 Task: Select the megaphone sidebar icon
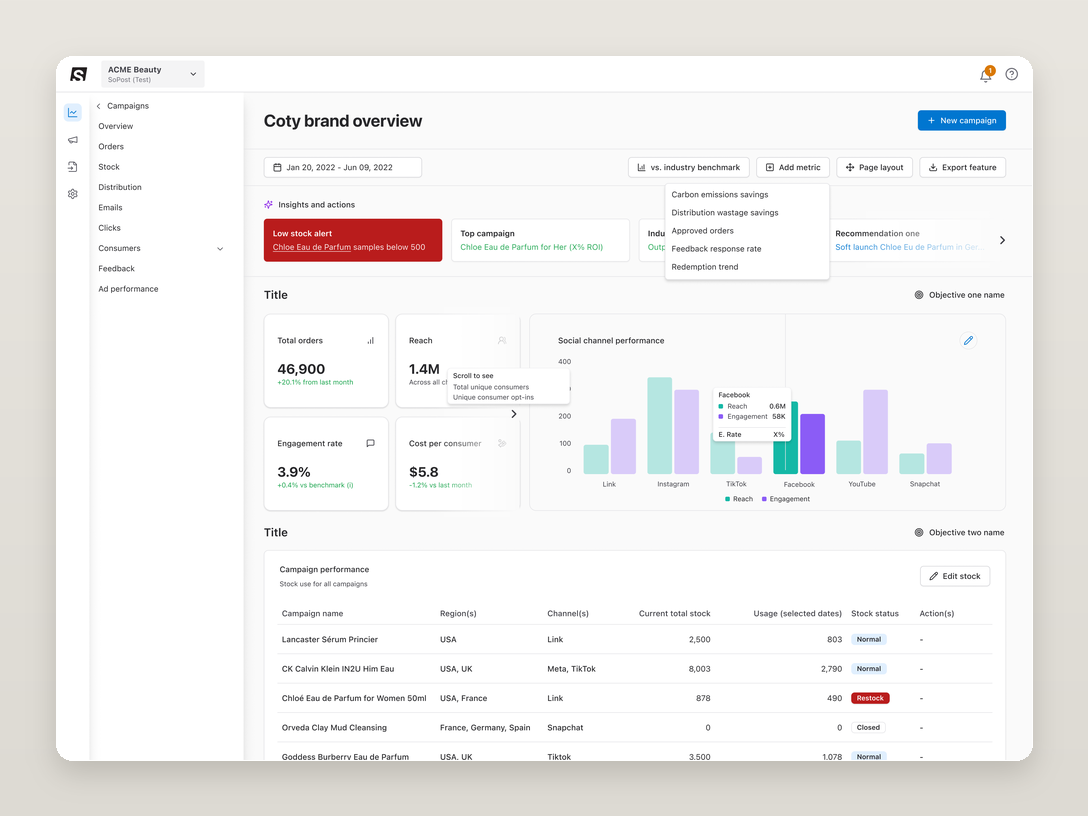point(73,139)
